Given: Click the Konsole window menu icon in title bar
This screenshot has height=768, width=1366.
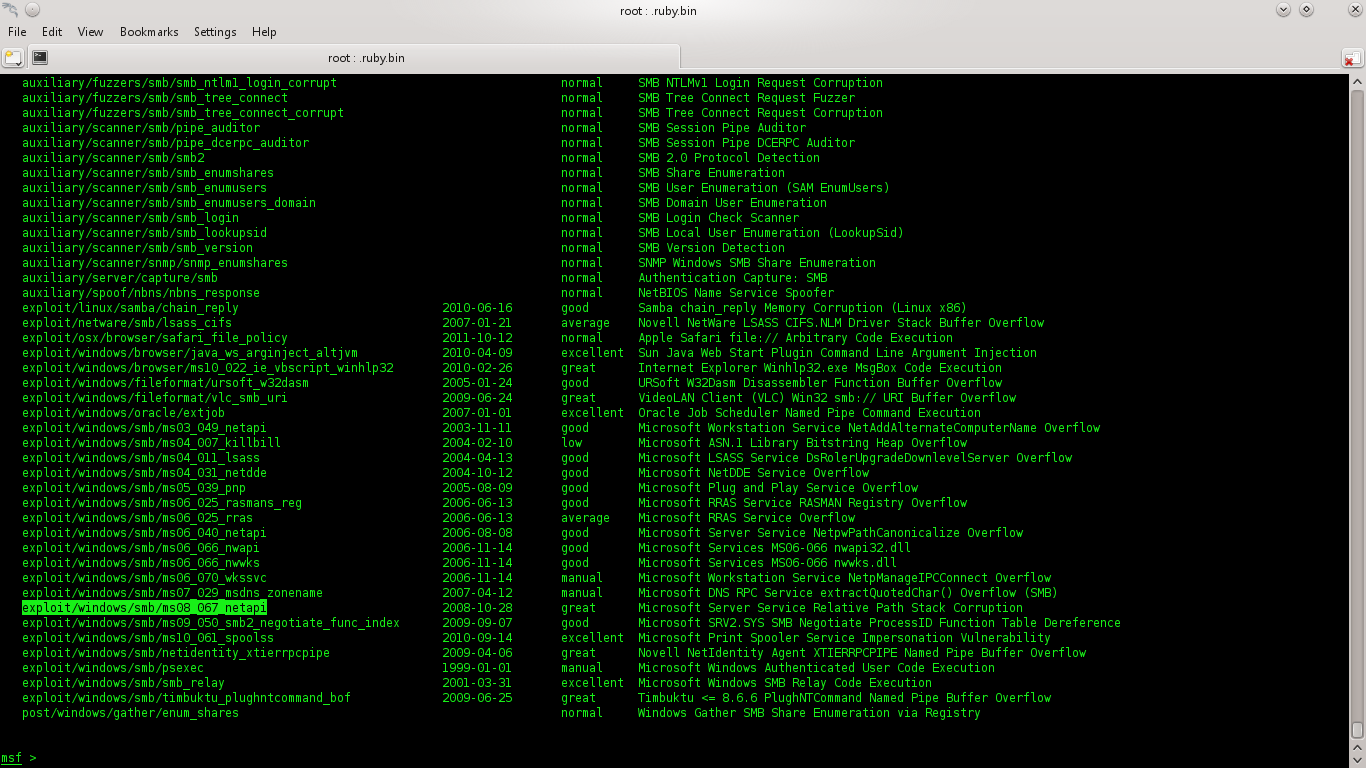Looking at the screenshot, I should click(10, 10).
